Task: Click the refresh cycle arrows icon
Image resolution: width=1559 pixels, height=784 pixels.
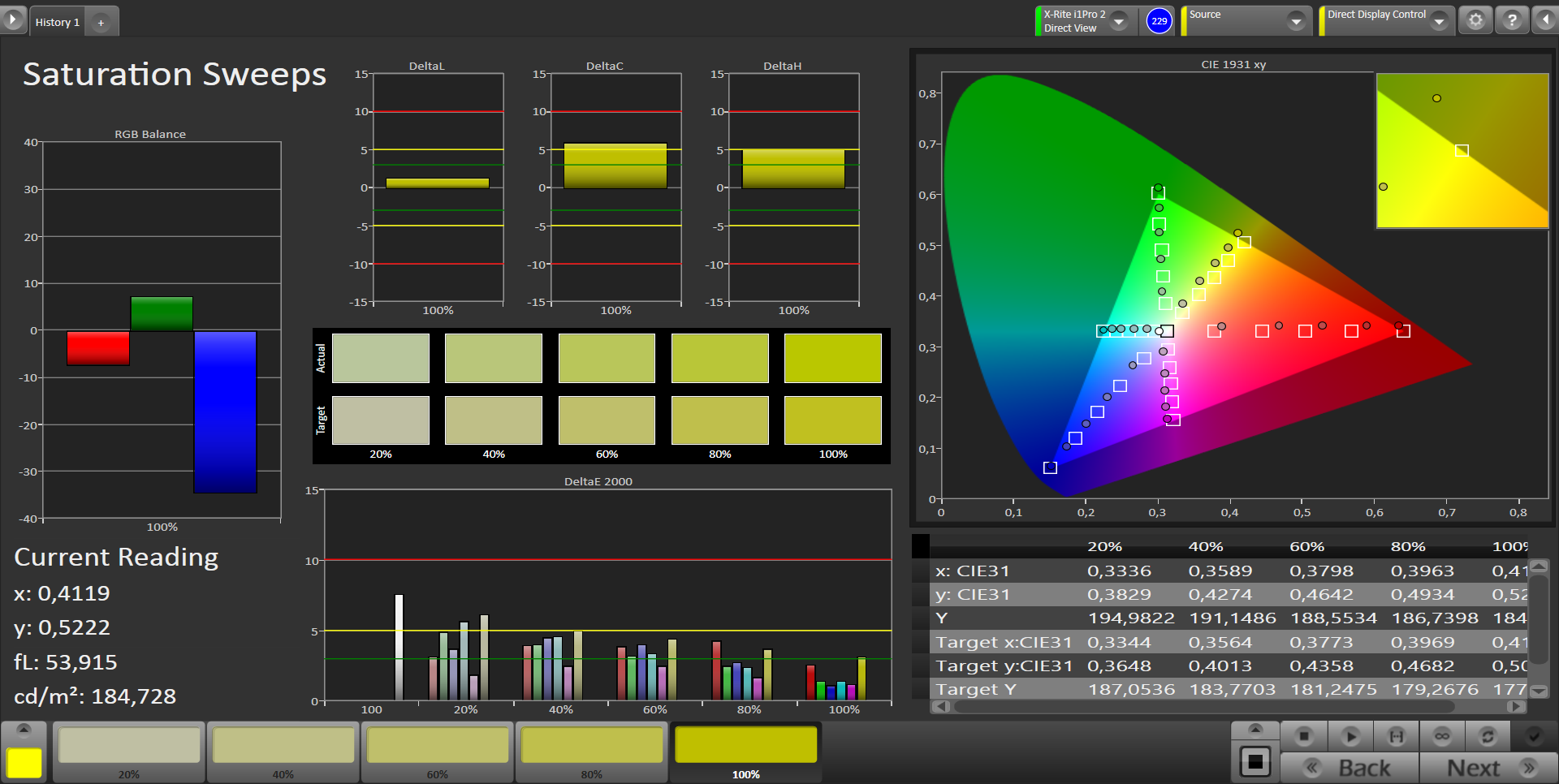Action: pos(1488,736)
